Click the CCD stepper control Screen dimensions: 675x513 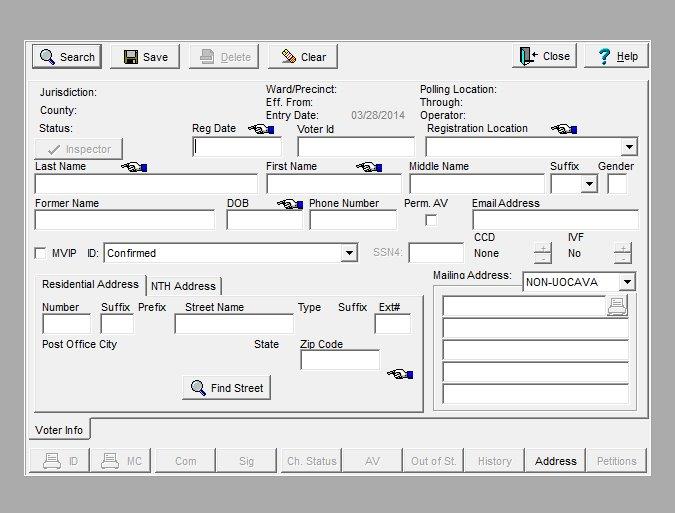(x=543, y=253)
